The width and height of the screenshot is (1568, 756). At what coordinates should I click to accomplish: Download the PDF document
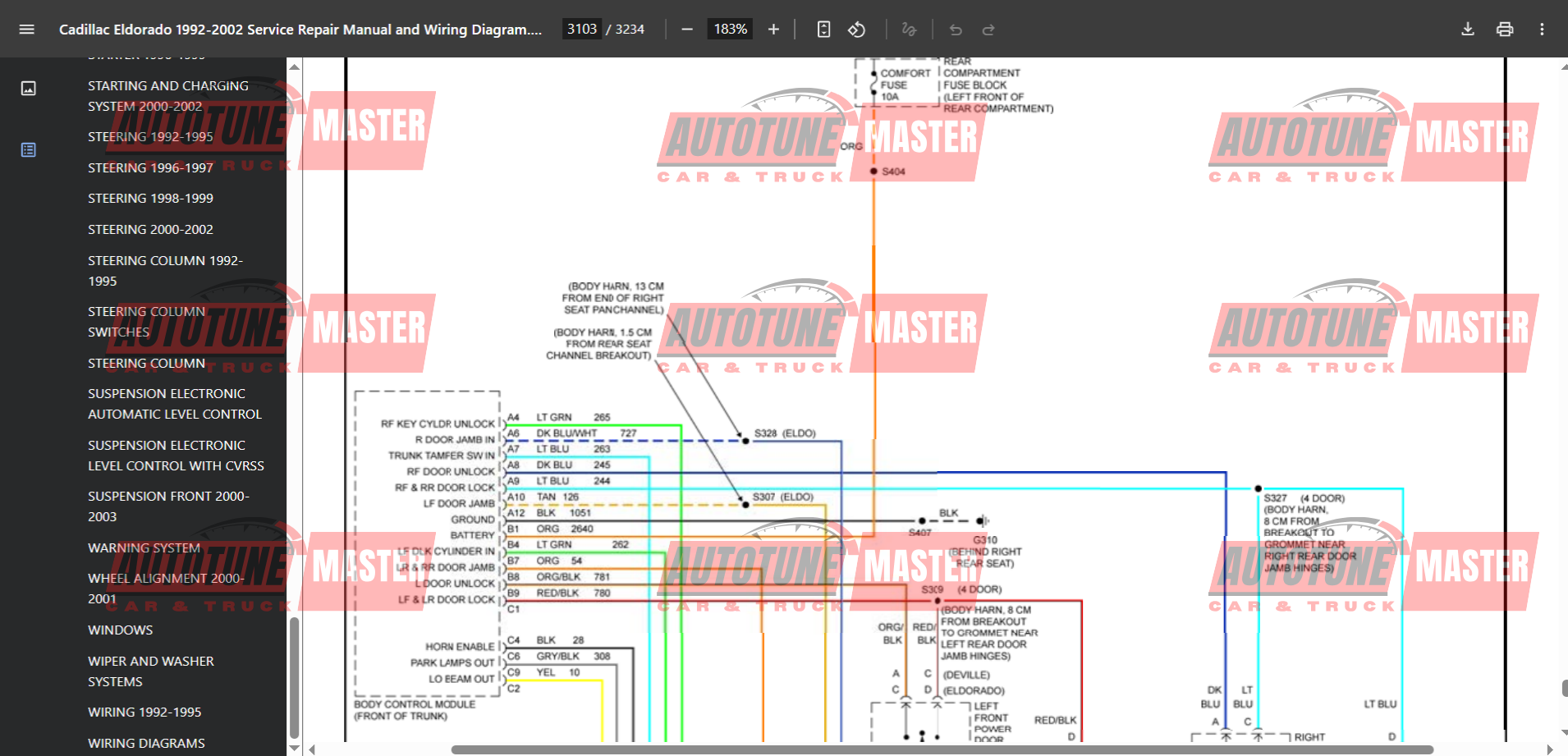point(1466,29)
